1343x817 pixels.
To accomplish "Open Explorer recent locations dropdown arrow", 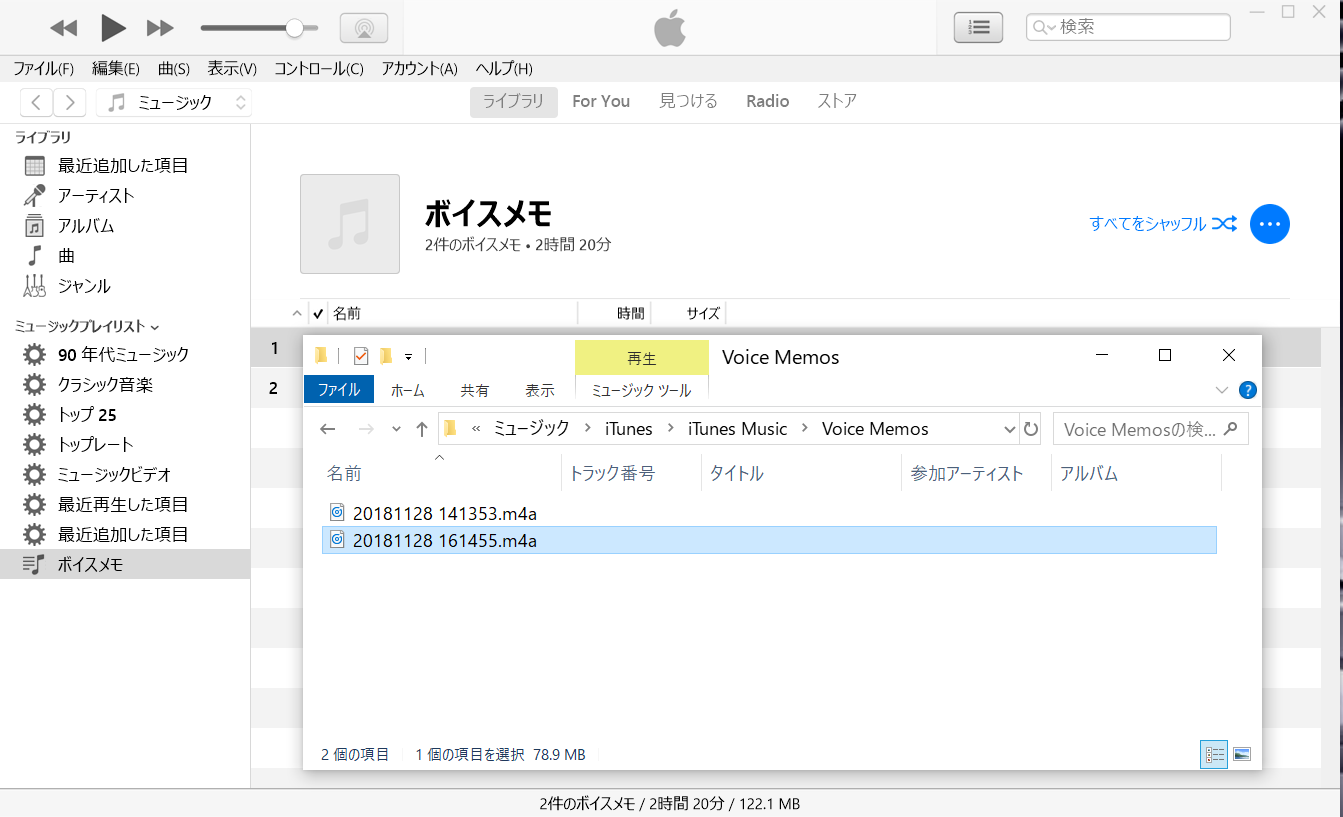I will (x=396, y=429).
